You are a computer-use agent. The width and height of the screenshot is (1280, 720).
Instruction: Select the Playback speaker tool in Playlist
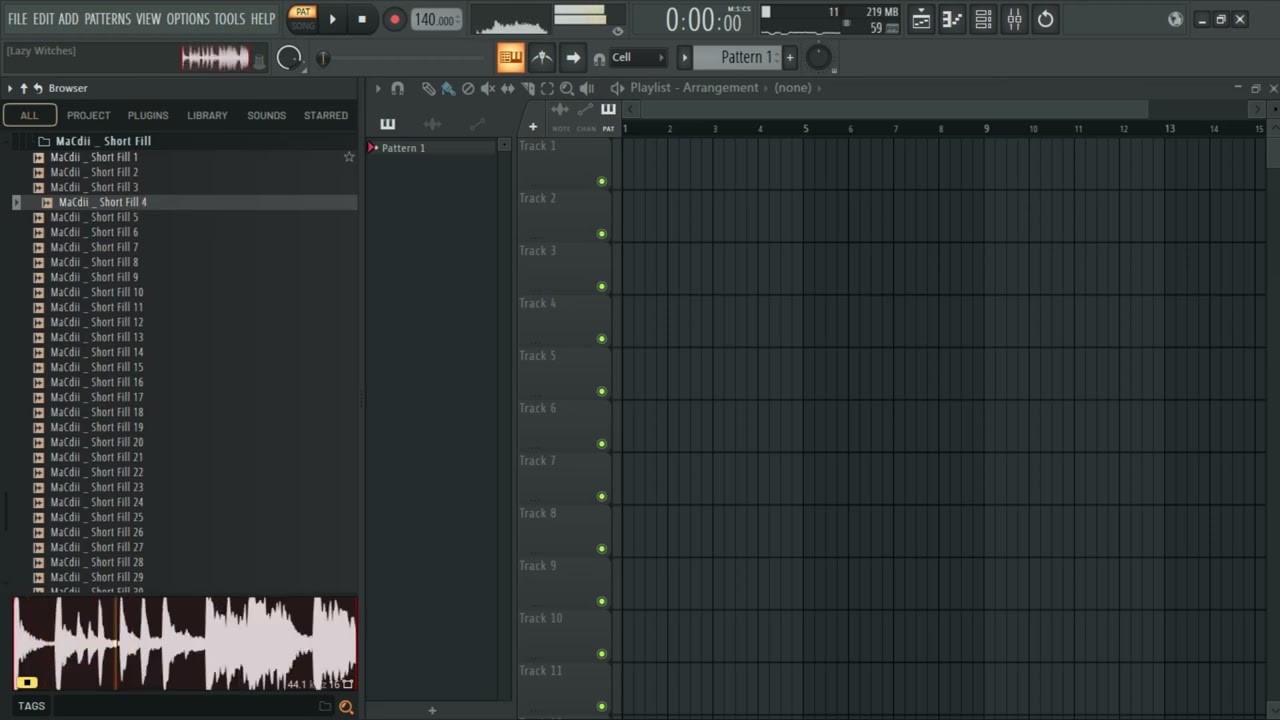(587, 88)
